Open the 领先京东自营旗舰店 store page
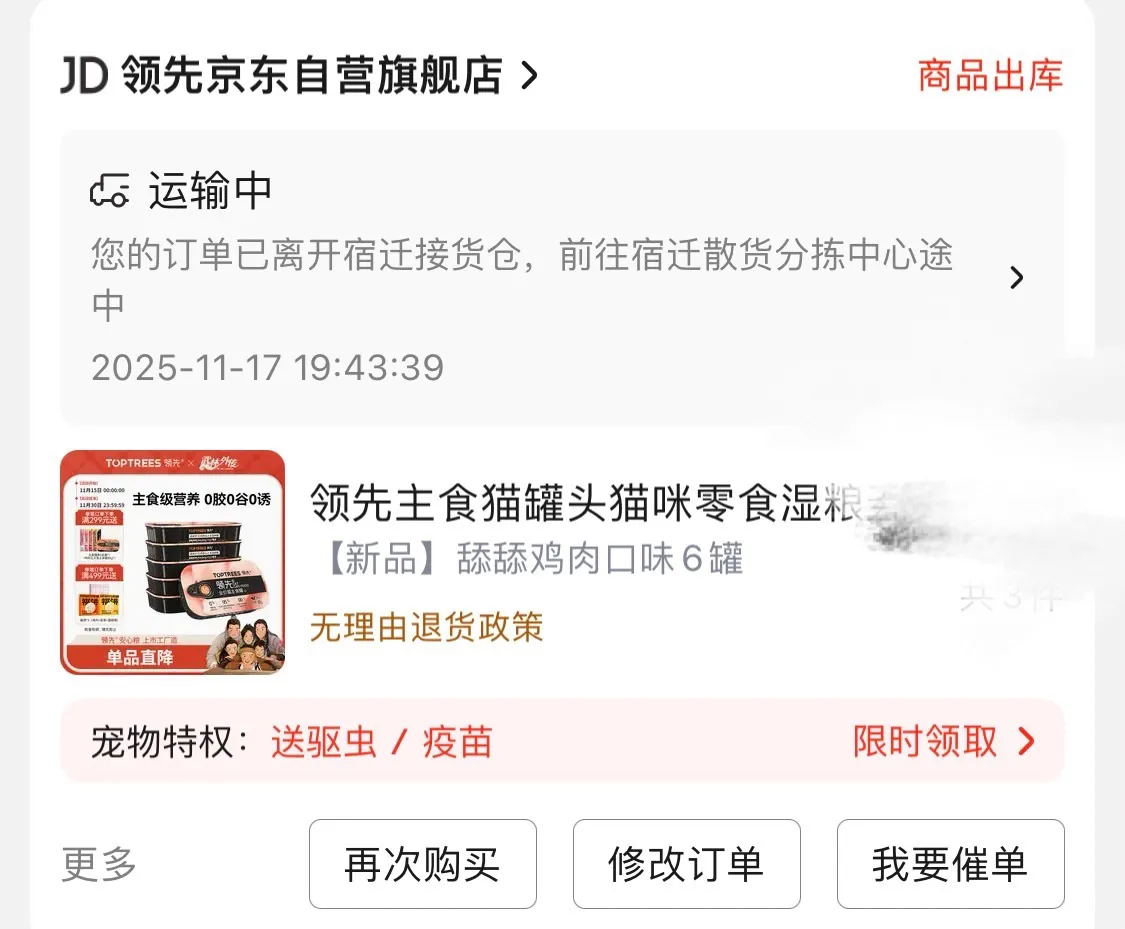Image resolution: width=1125 pixels, height=929 pixels. (312, 75)
